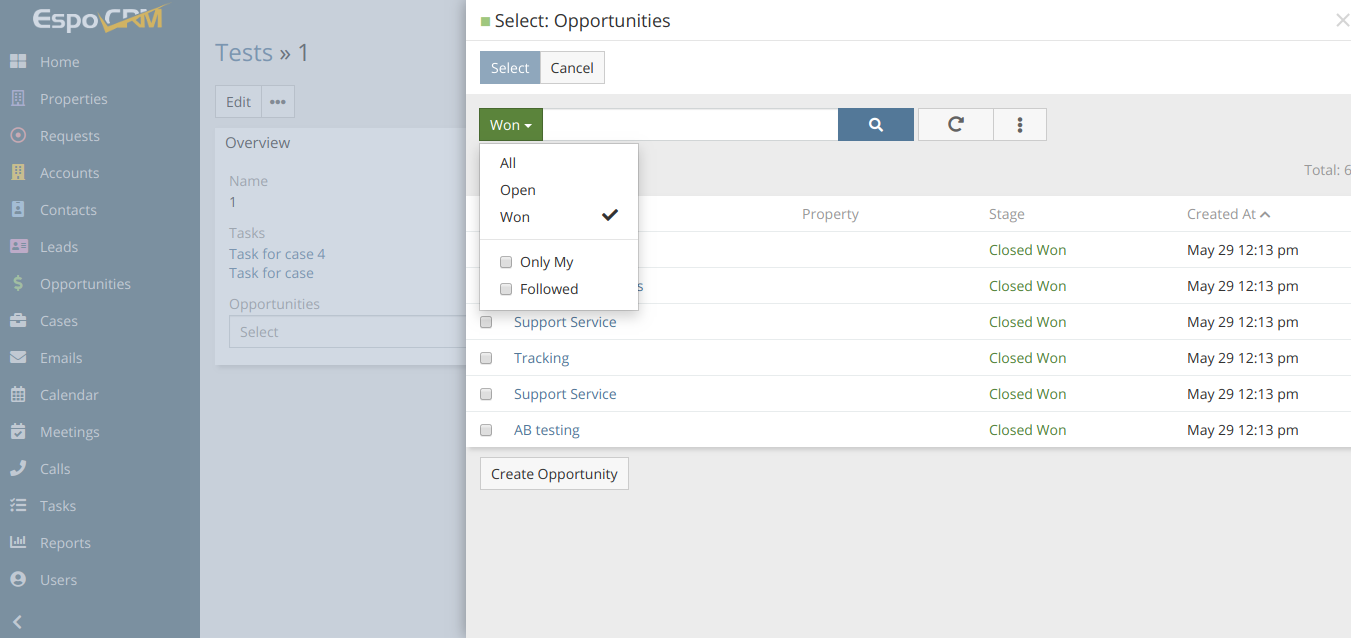This screenshot has width=1351, height=638.
Task: Tick the Followed filter checkbox
Action: [x=506, y=289]
